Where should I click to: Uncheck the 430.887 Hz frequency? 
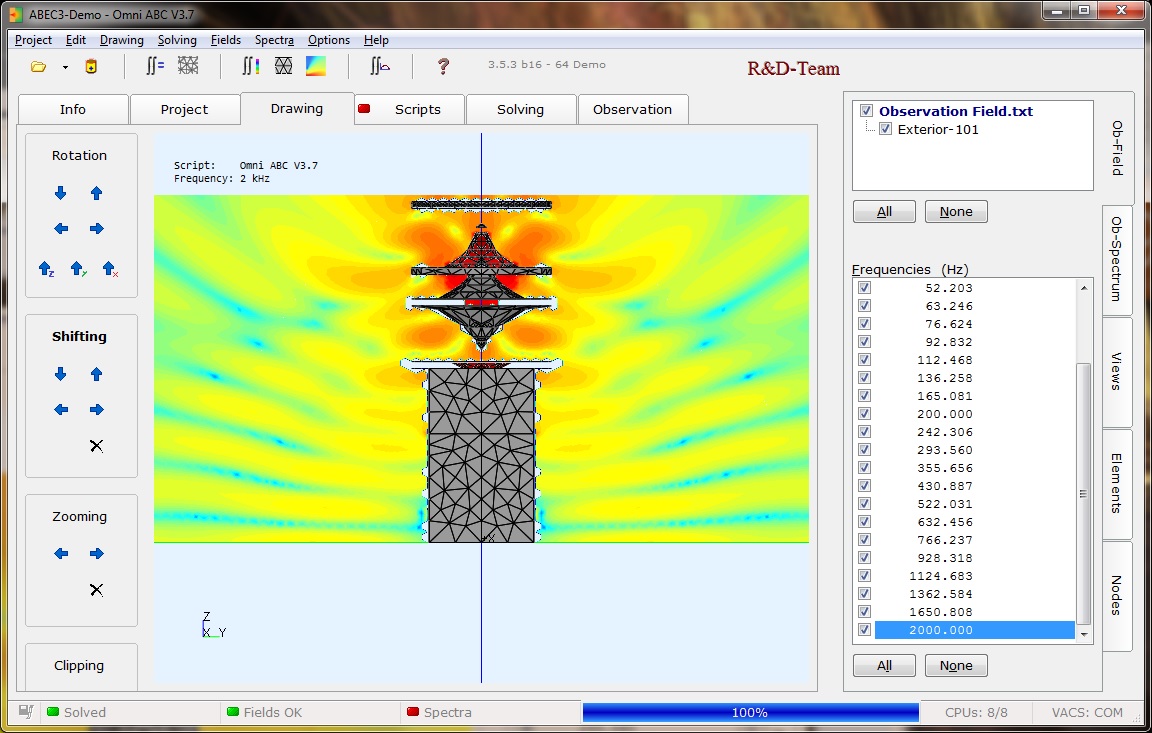click(x=864, y=485)
